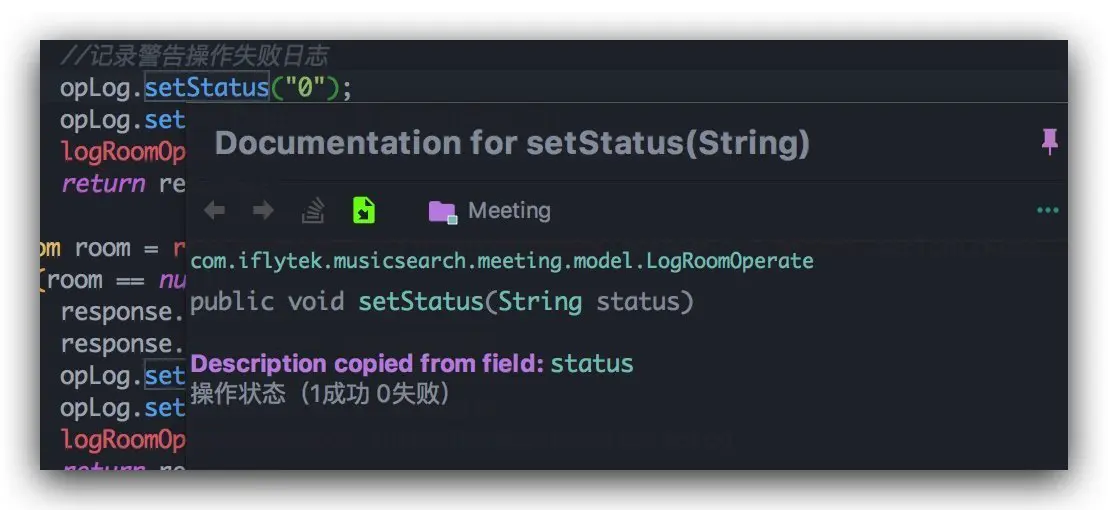Open the LogRoomOperate class path link
Image resolution: width=1108 pixels, height=510 pixels.
point(501,261)
